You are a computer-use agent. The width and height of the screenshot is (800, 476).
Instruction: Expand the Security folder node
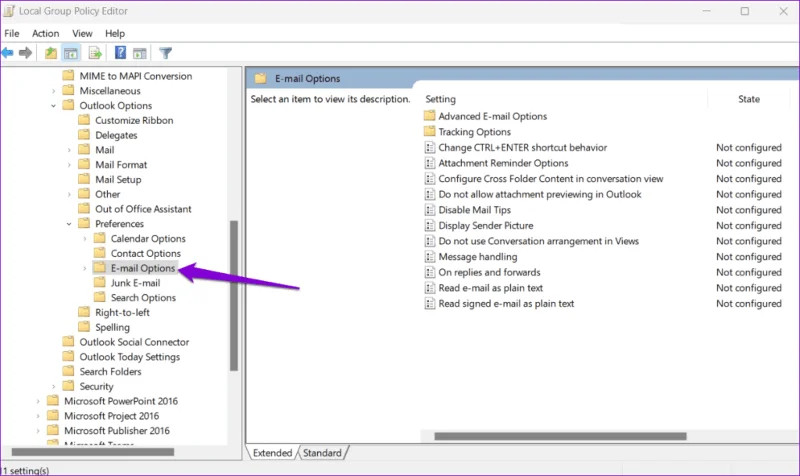54,387
